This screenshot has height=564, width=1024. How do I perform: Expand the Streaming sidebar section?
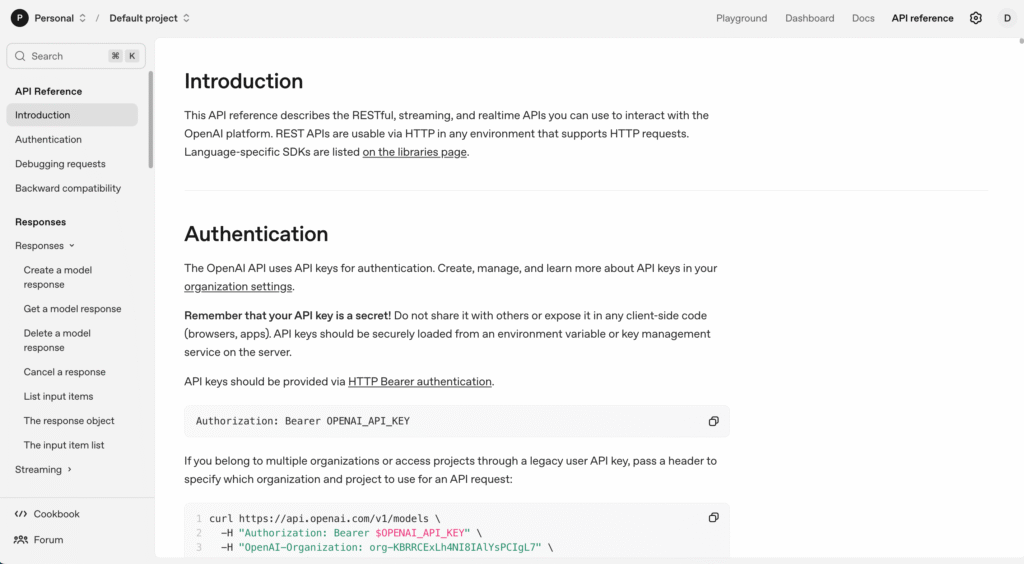point(69,470)
